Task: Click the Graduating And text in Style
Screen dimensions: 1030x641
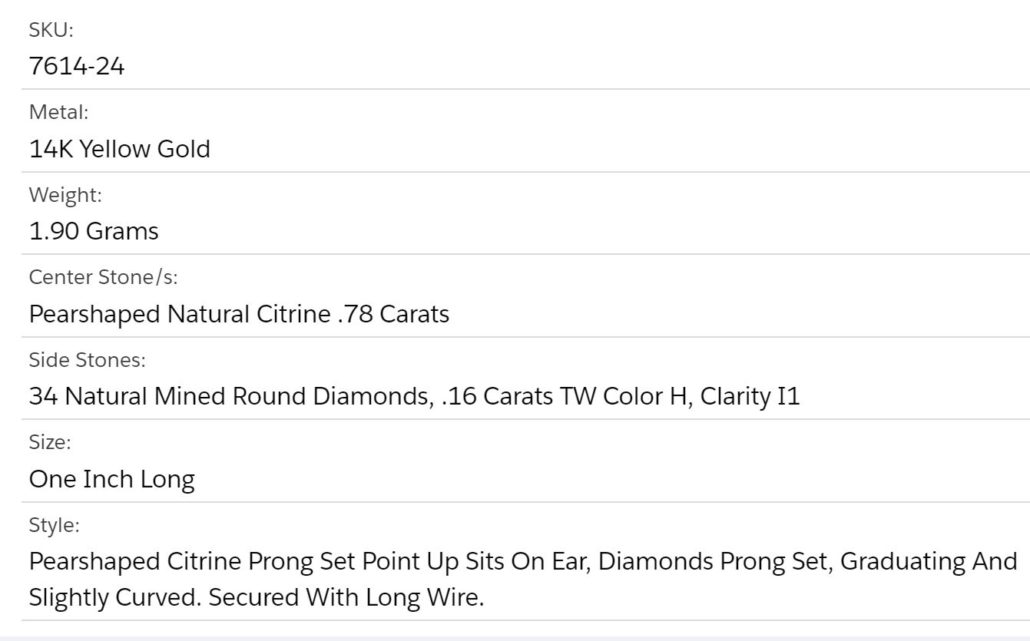Action: tap(929, 562)
